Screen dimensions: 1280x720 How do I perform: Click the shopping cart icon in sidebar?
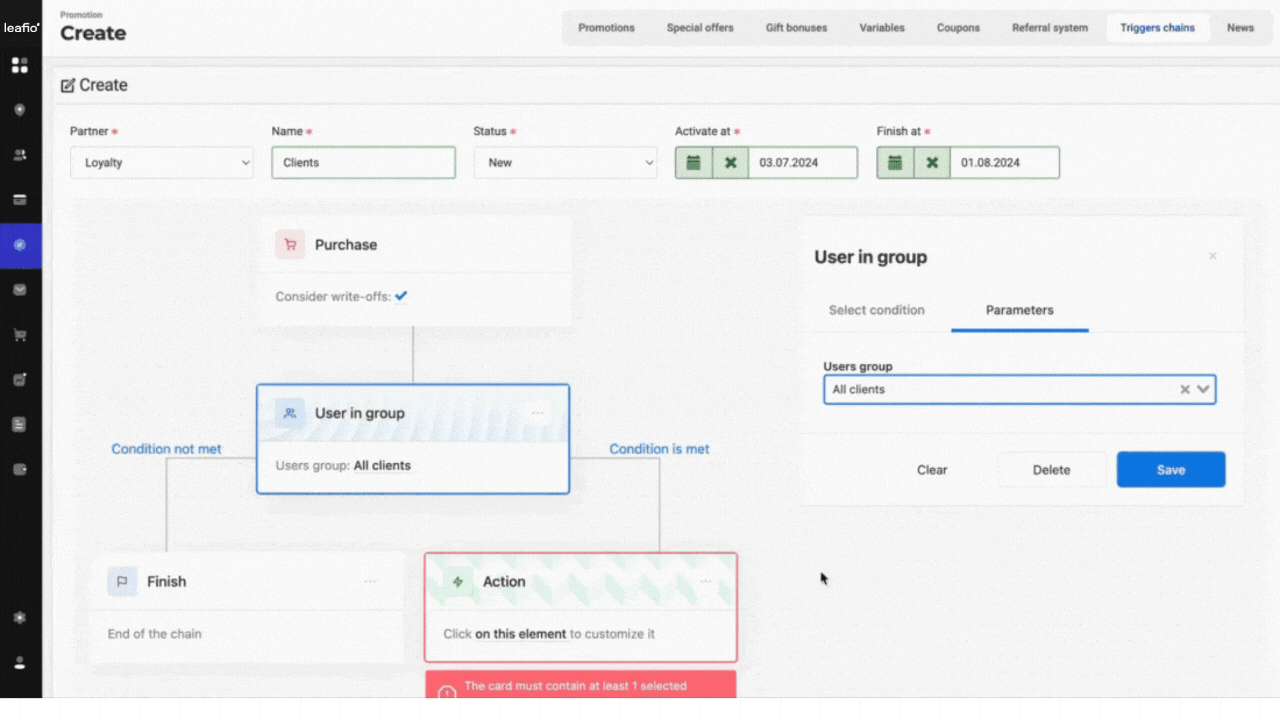tap(19, 335)
